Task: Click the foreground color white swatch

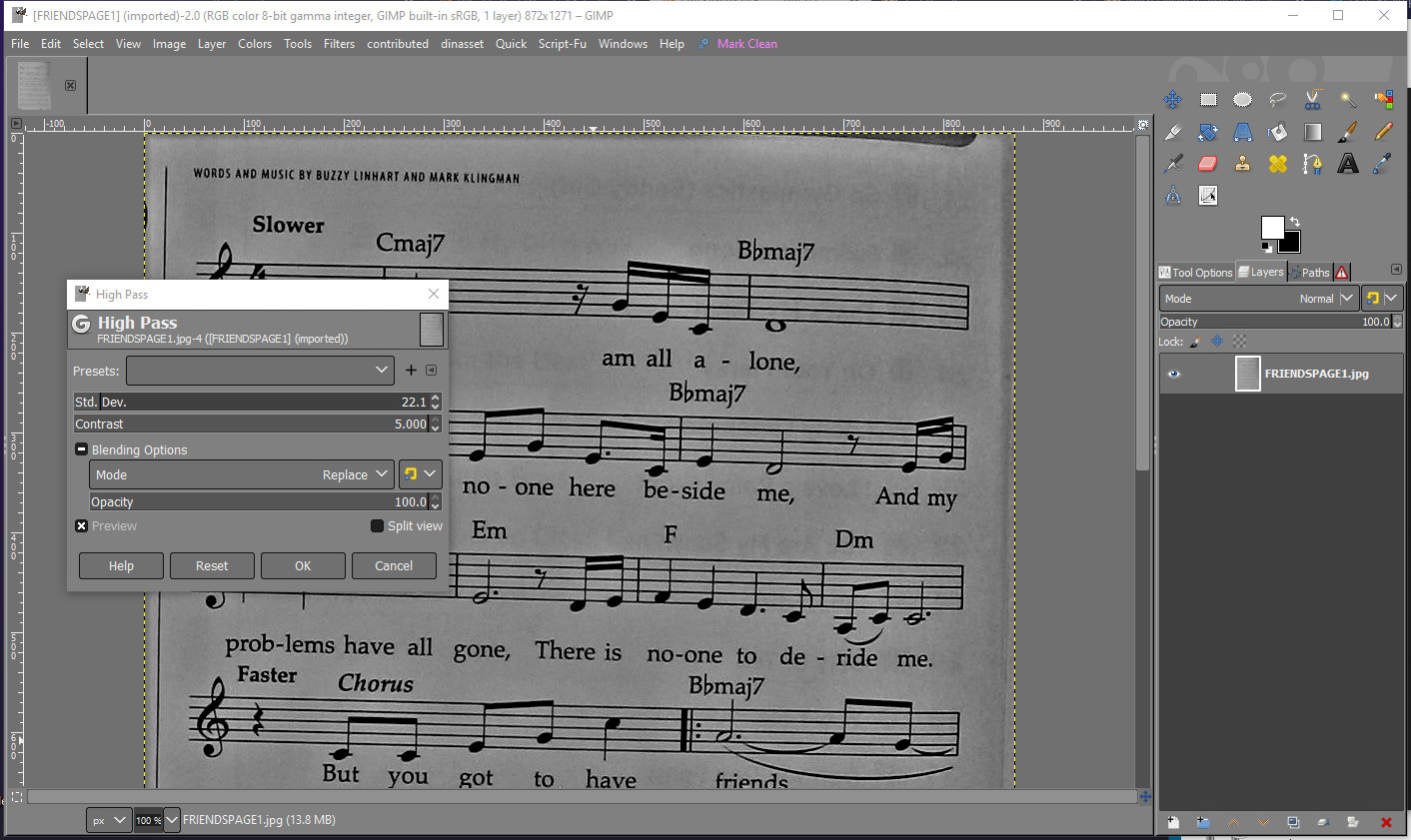Action: tap(1271, 227)
